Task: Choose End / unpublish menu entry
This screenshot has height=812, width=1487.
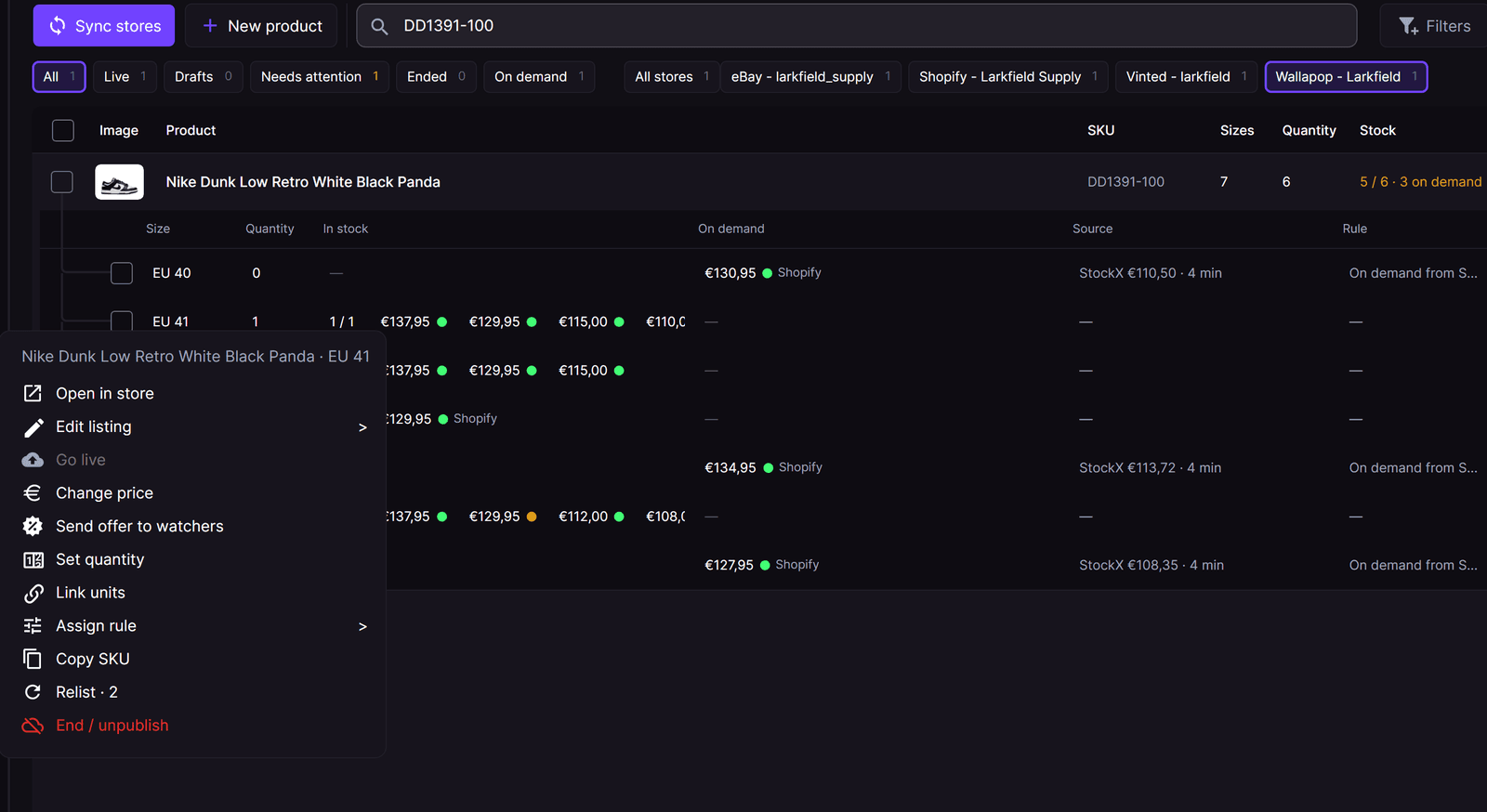Action: pos(193,726)
